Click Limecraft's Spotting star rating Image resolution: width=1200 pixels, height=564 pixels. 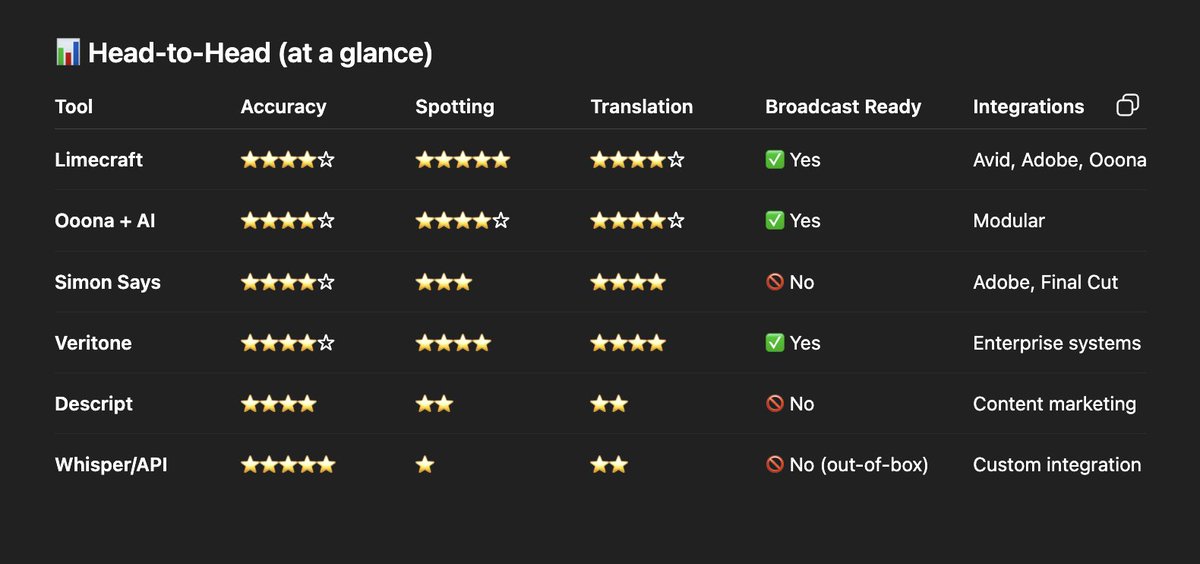[x=463, y=160]
